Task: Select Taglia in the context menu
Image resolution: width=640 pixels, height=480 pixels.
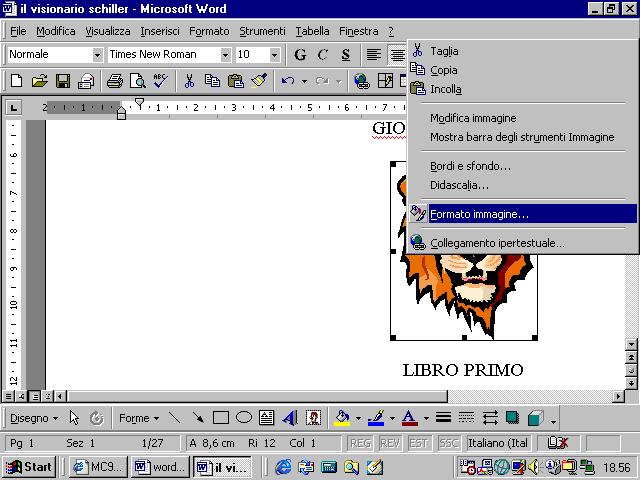Action: pyautogui.click(x=523, y=51)
